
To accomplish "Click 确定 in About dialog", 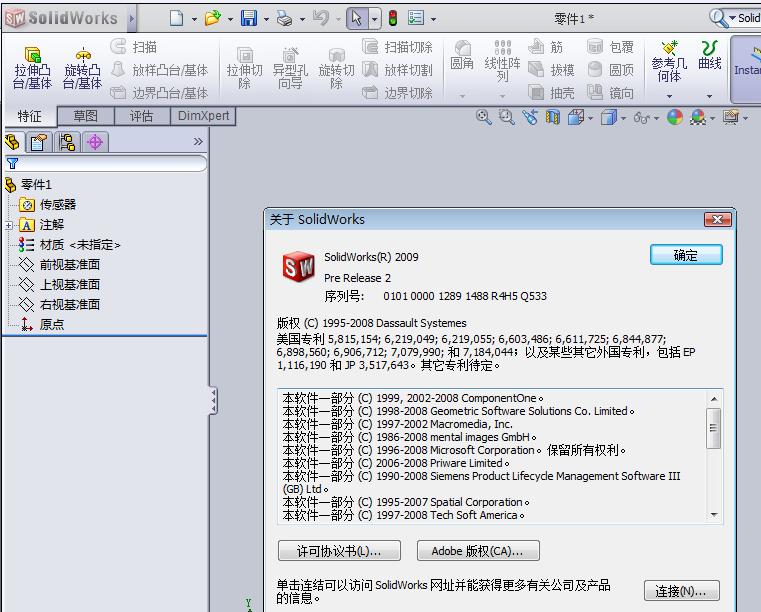I will tap(686, 255).
